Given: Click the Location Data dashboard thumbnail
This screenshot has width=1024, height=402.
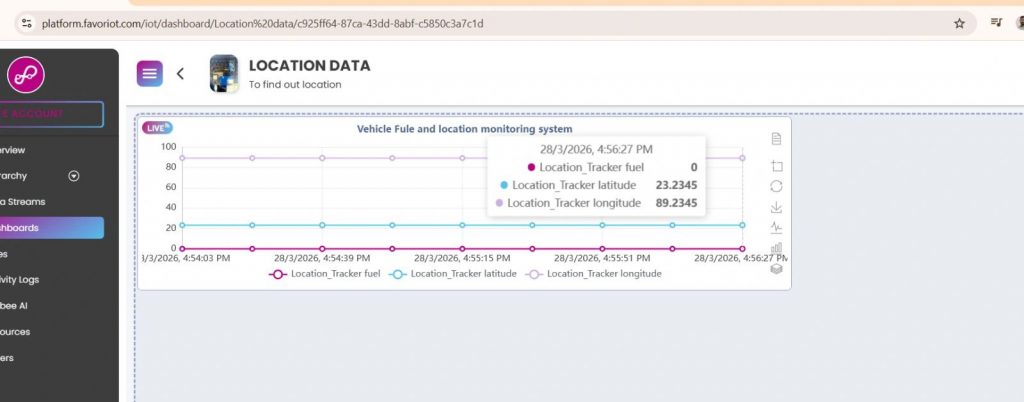Looking at the screenshot, I should [223, 74].
